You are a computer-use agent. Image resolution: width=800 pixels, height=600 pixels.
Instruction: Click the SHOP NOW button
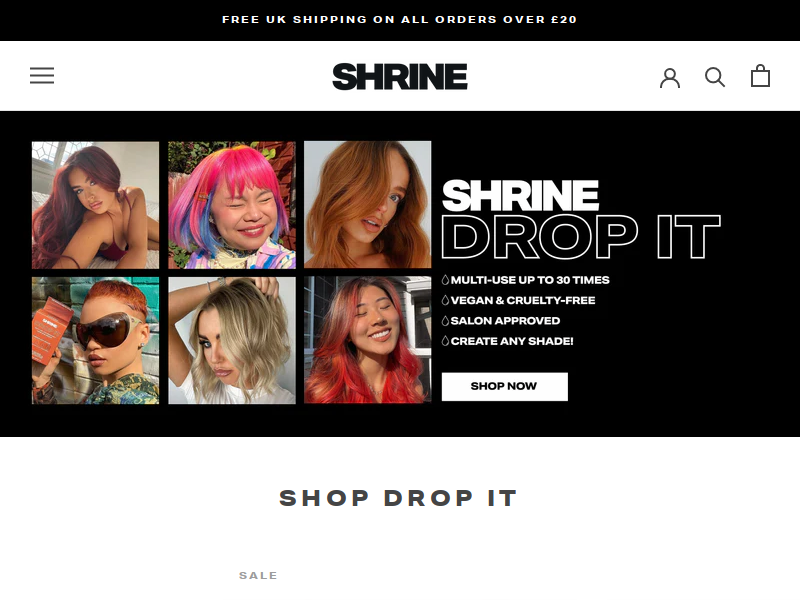point(505,386)
